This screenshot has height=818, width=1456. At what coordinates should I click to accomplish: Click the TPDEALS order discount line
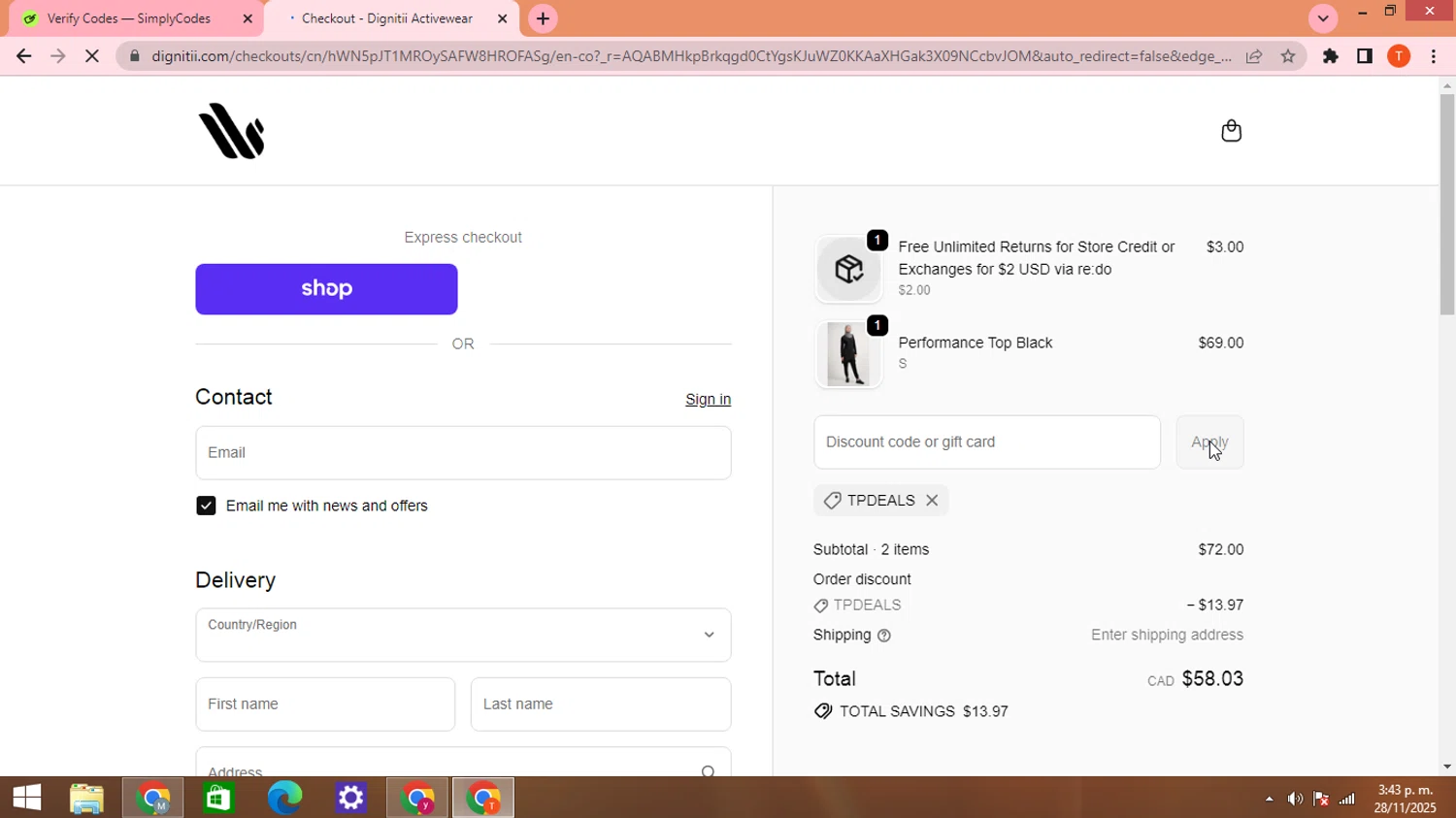[x=1028, y=605]
